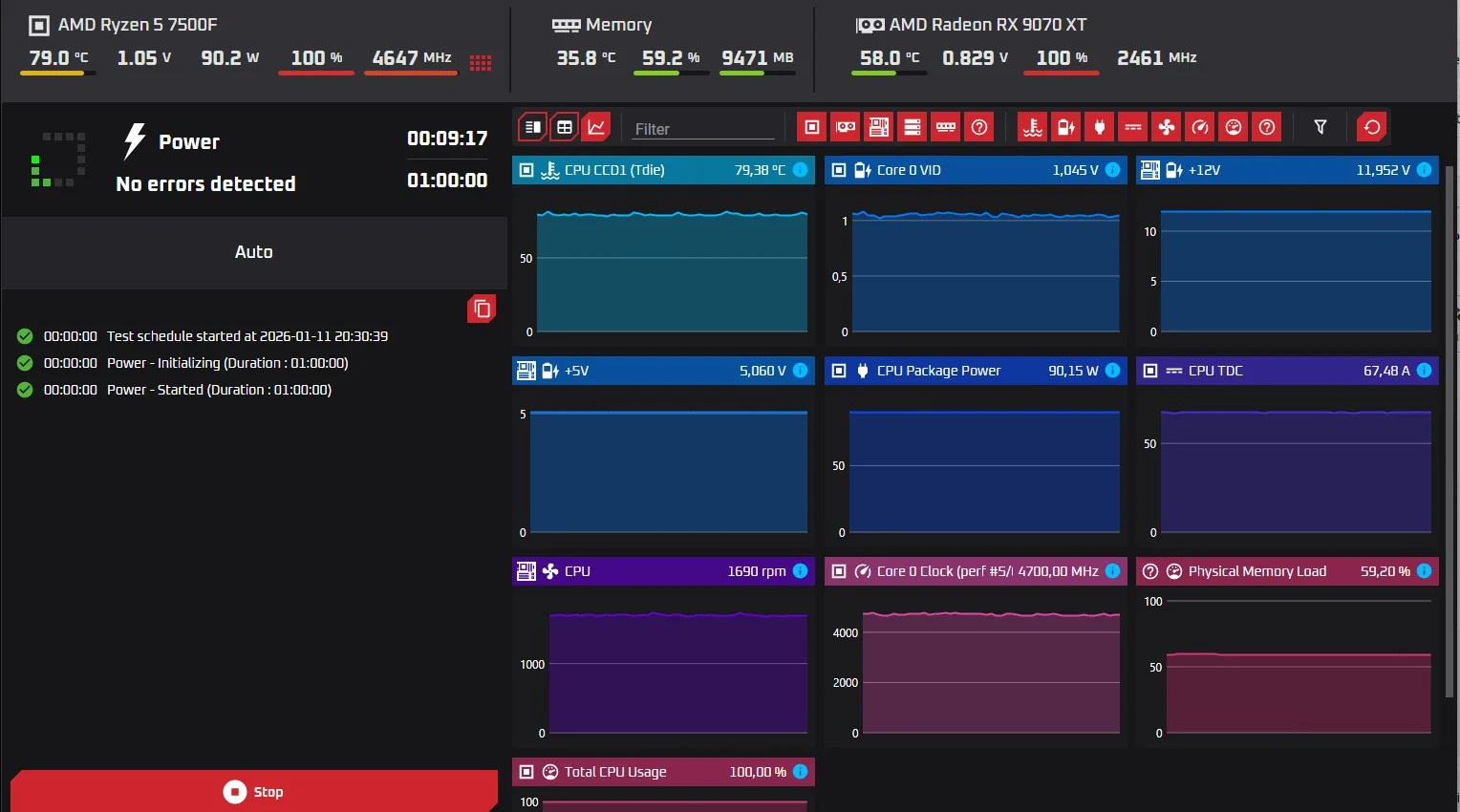1460x812 pixels.
Task: Copy the test log with the red copy icon
Action: (482, 309)
